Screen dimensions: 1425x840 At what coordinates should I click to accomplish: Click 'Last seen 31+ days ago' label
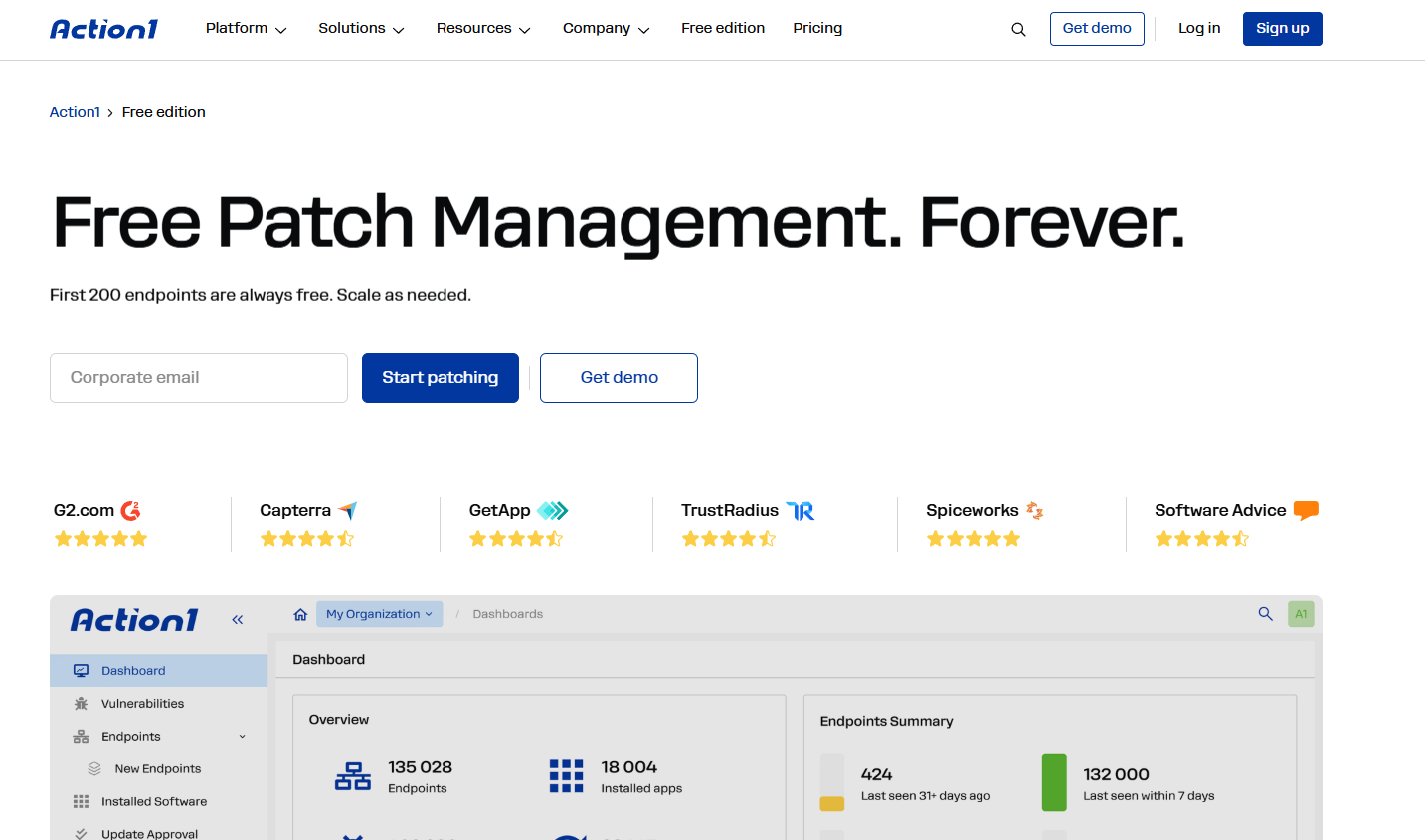[x=926, y=796]
